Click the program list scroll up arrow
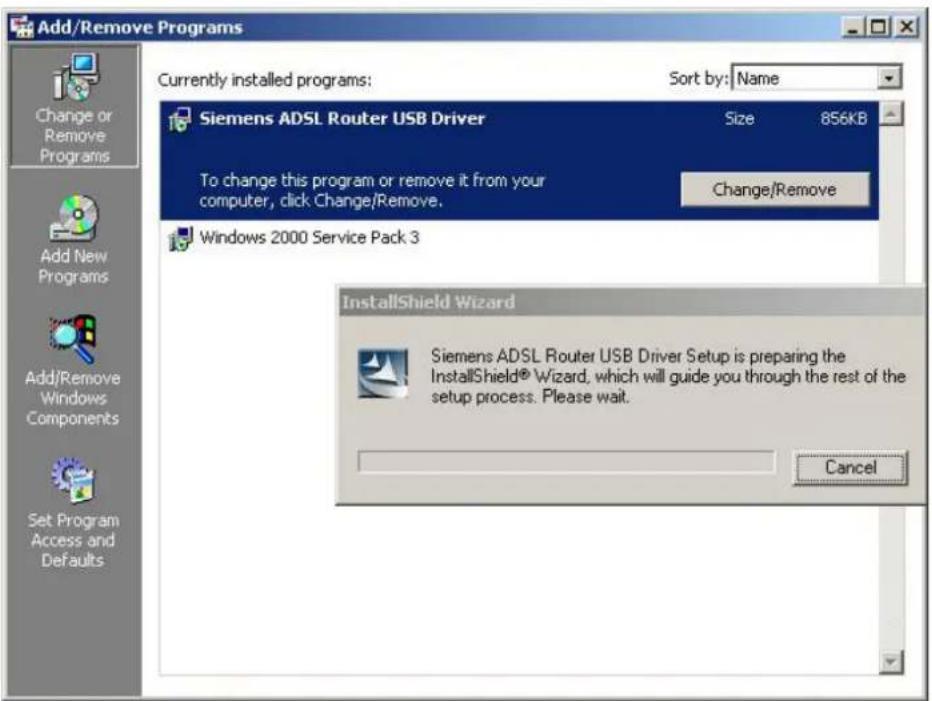This screenshot has width=932, height=701. point(892,113)
